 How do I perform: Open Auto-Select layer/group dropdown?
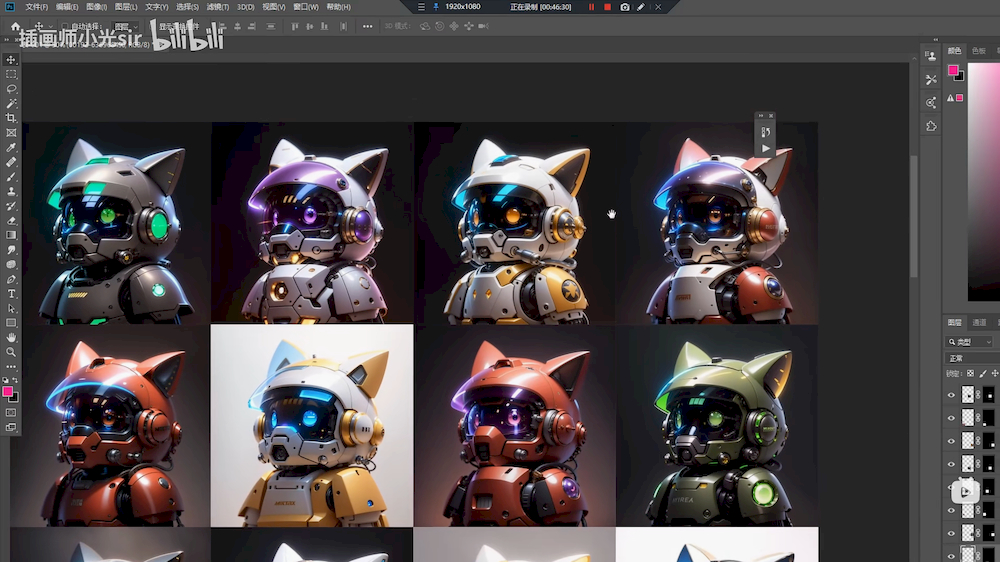tap(125, 27)
